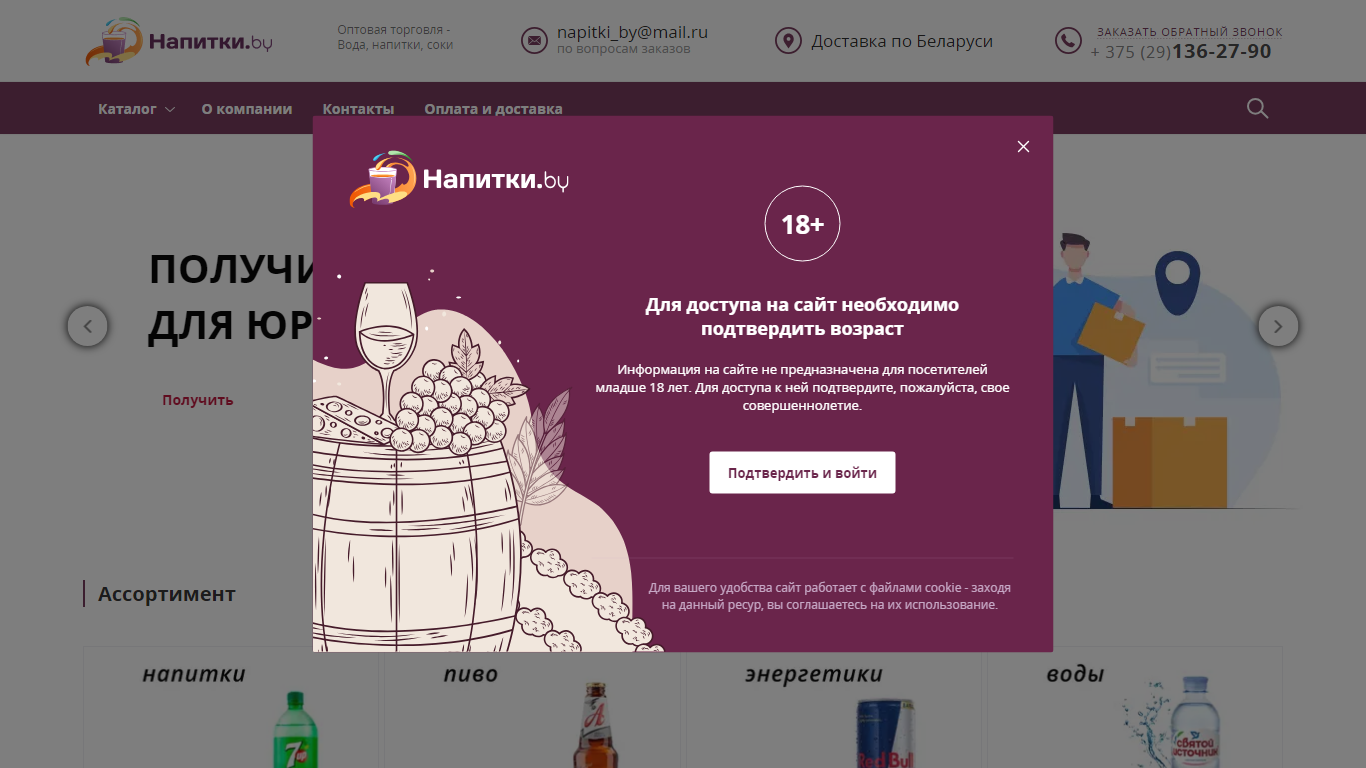Viewport: 1366px width, 768px height.
Task: Close the age verification popup
Action: click(1023, 146)
